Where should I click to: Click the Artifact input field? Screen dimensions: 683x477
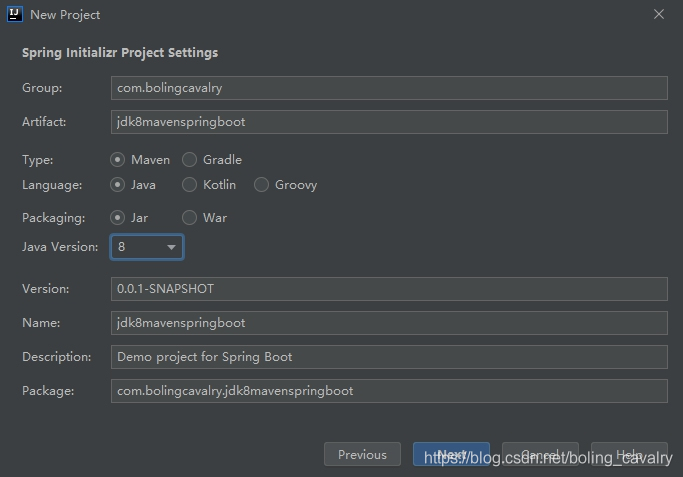389,122
